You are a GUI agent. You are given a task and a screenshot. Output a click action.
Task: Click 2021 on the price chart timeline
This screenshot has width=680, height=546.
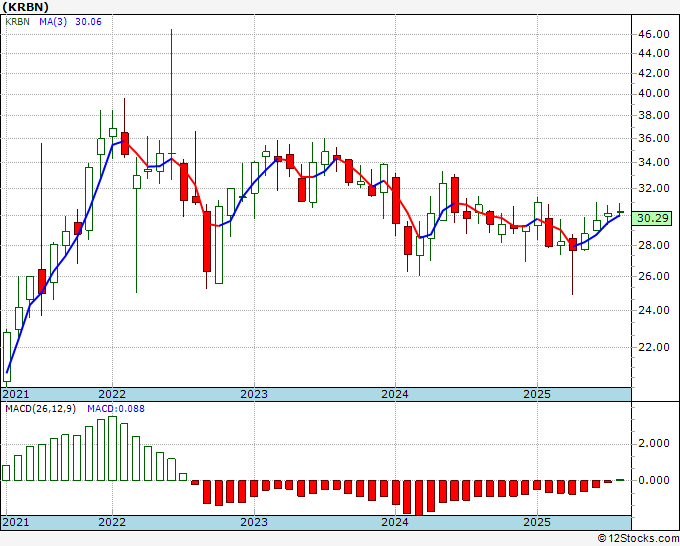[x=16, y=394]
